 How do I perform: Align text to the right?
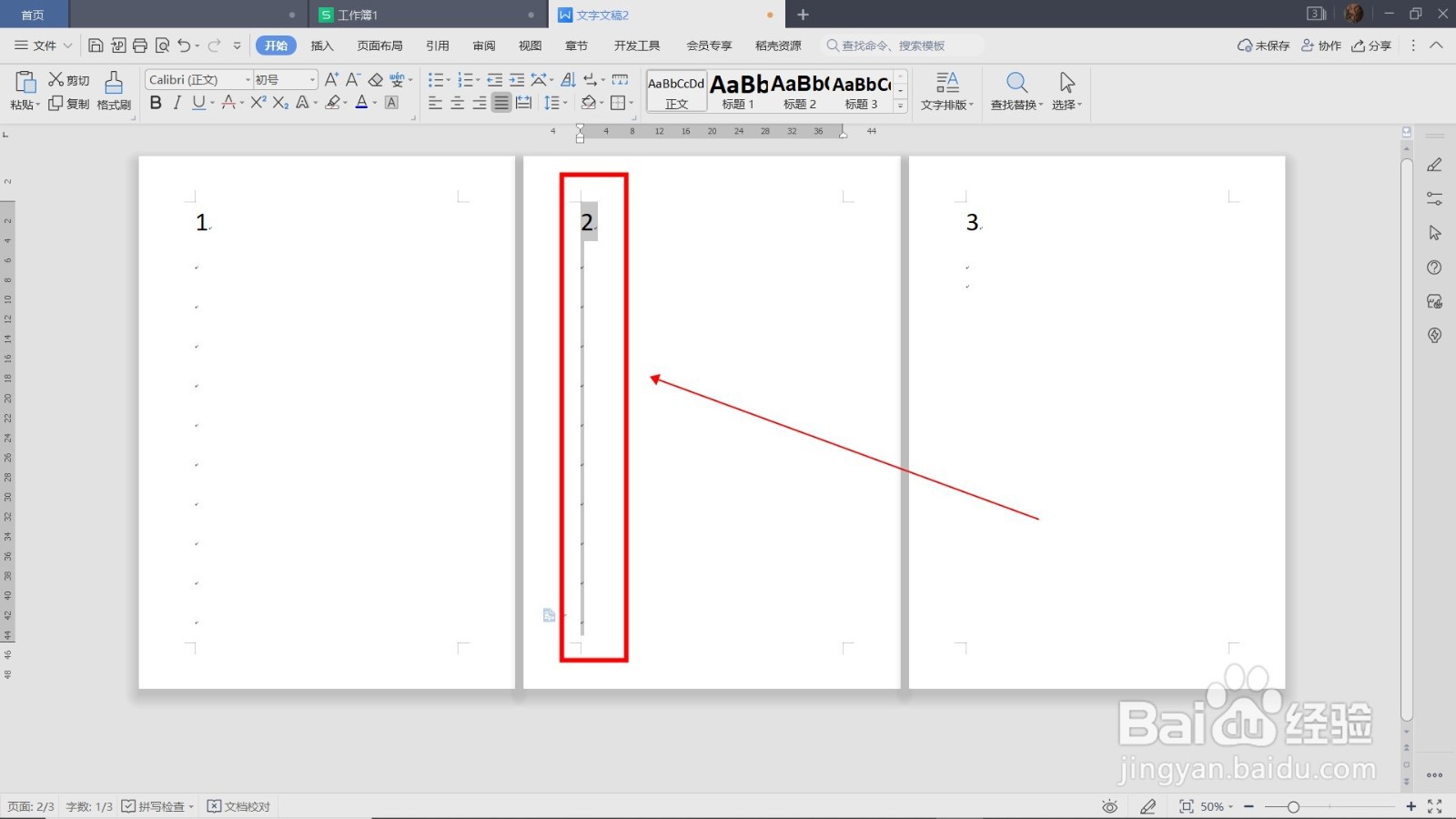click(479, 103)
